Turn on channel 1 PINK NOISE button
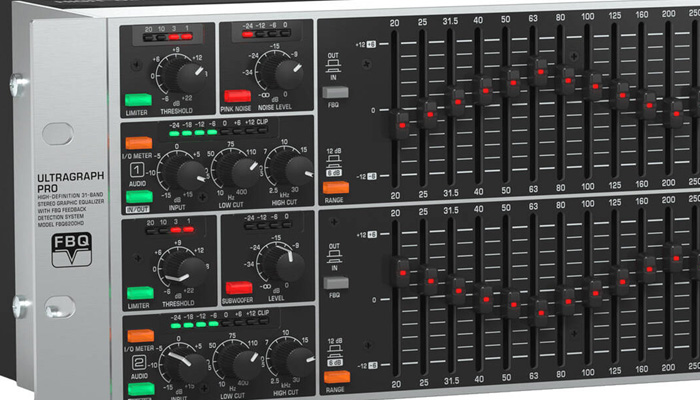Image resolution: width=700 pixels, height=400 pixels. click(238, 96)
